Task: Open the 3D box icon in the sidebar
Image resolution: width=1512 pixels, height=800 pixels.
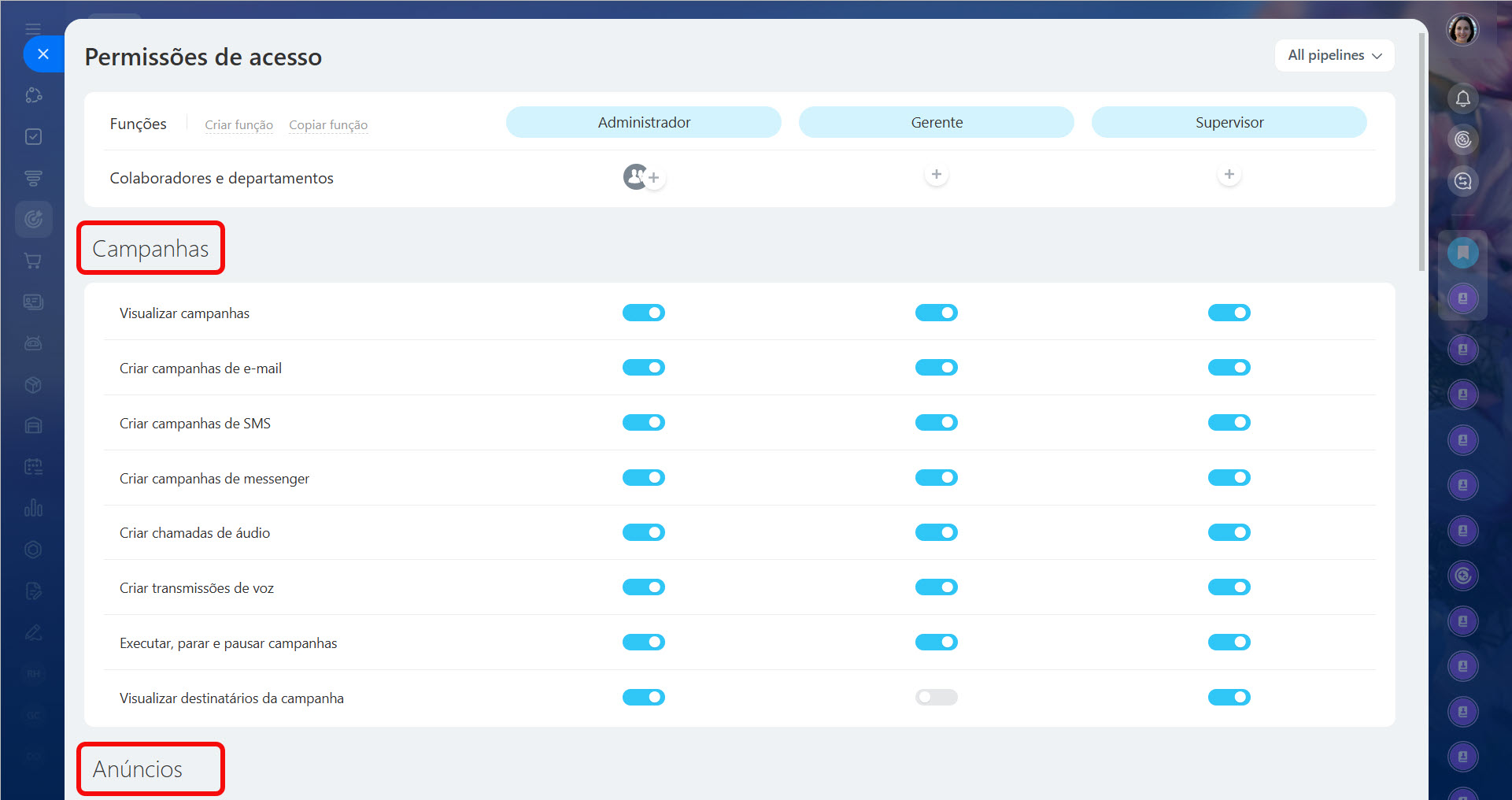Action: [33, 384]
